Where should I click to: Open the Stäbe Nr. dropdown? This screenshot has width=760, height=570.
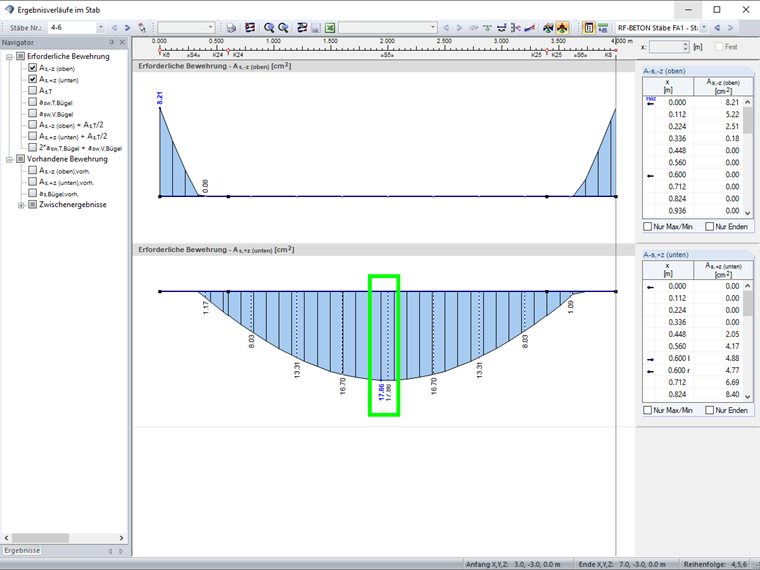click(x=100, y=28)
